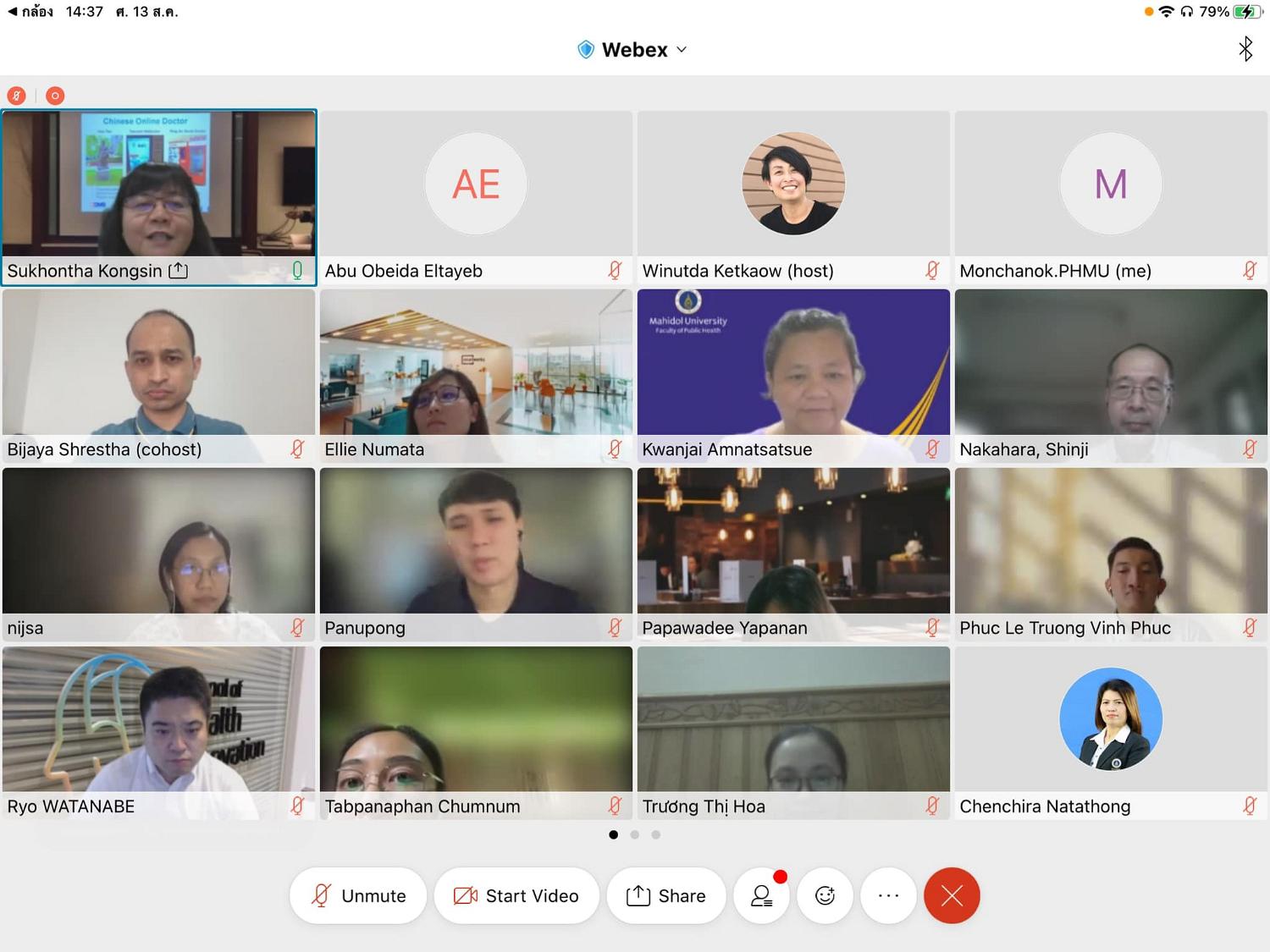Tap the Bluetooth icon at top right
1270x952 pixels.
(x=1245, y=49)
